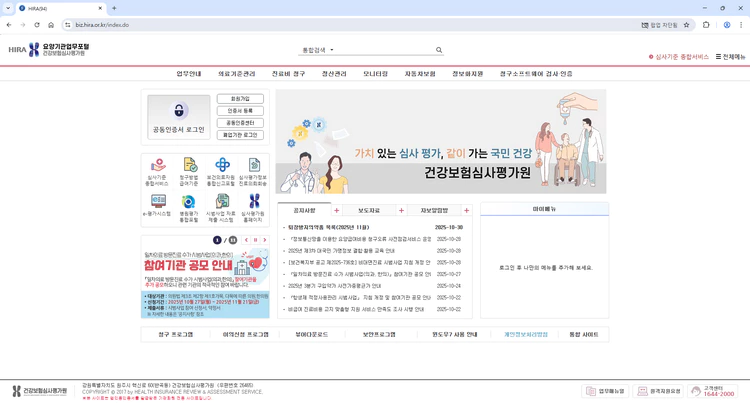This screenshot has height=403, width=750.
Task: Click browser reload button
Action: pyautogui.click(x=37, y=25)
